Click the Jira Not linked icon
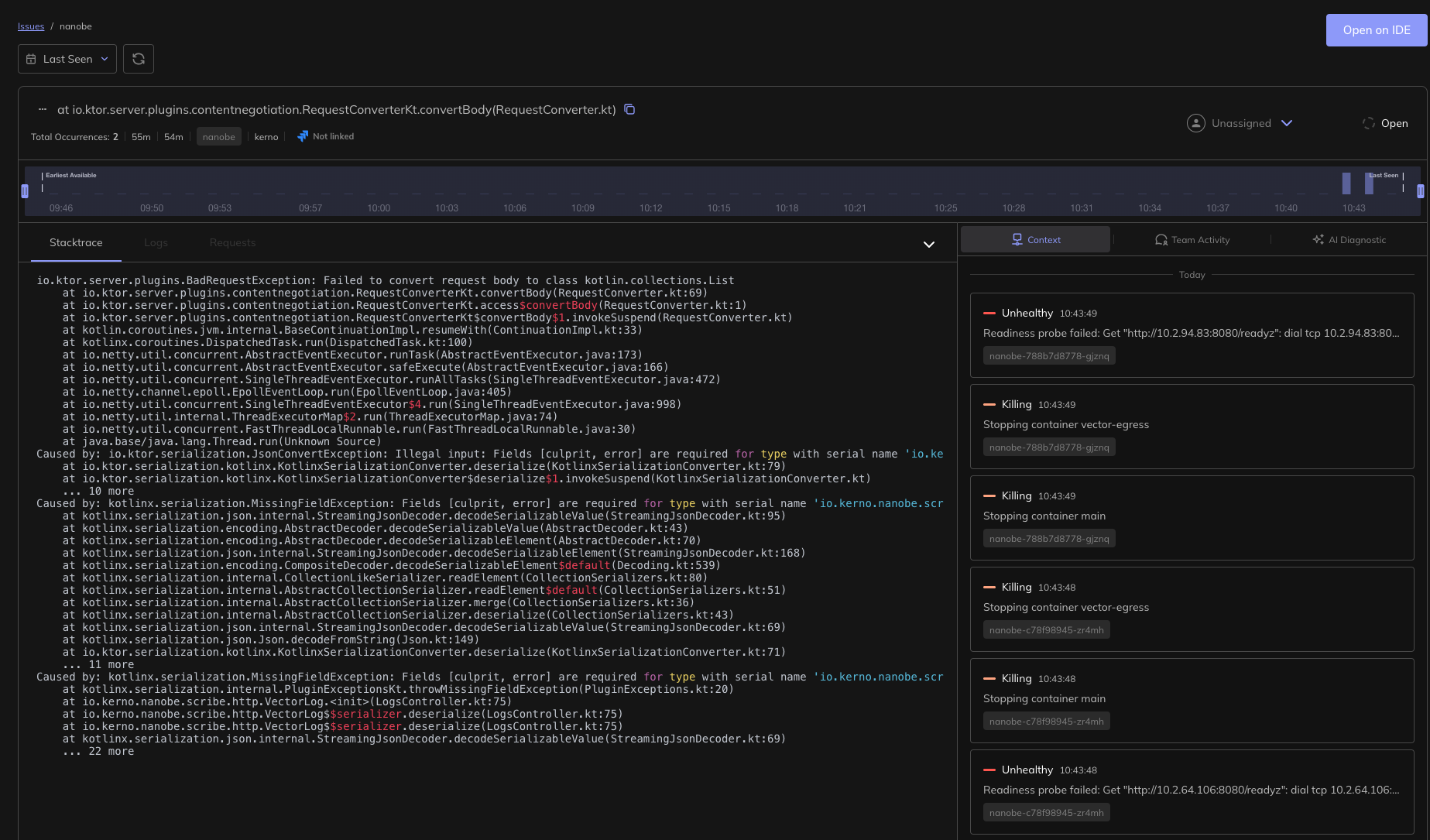The height and width of the screenshot is (840, 1430). tap(303, 136)
